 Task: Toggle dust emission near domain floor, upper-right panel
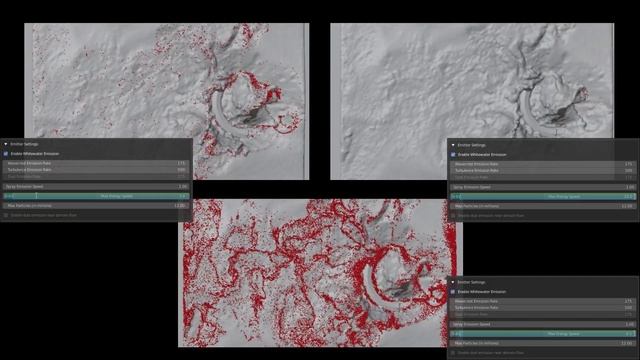[x=453, y=216]
